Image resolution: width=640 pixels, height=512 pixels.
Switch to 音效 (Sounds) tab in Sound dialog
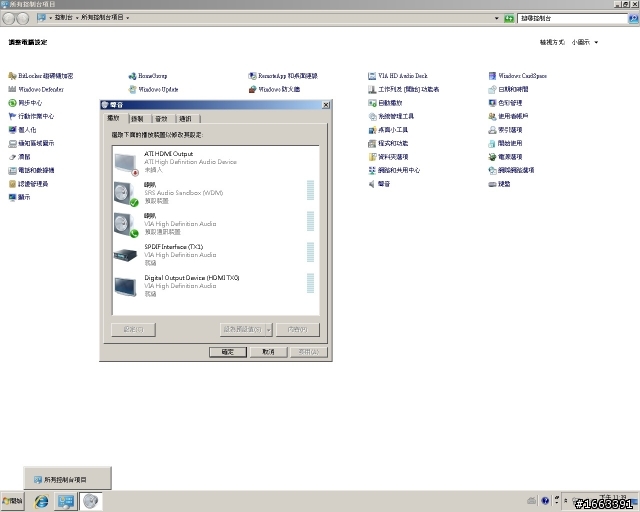pos(164,119)
